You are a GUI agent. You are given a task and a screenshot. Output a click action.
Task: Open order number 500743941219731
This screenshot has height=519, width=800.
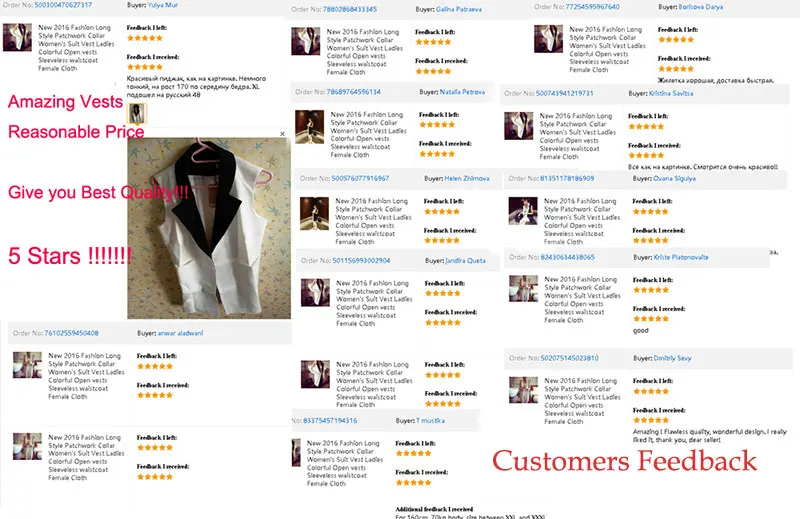(564, 93)
